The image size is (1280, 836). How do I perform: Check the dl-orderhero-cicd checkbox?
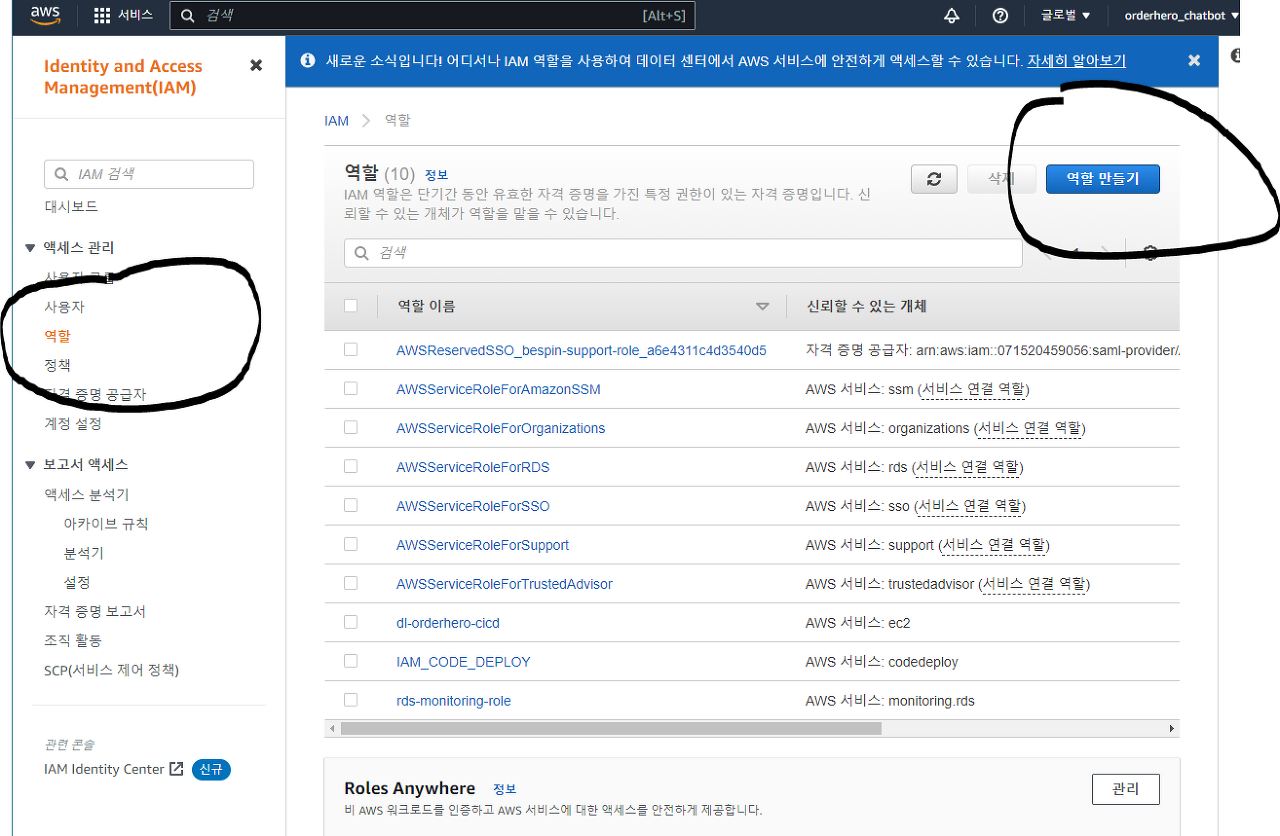(350, 622)
